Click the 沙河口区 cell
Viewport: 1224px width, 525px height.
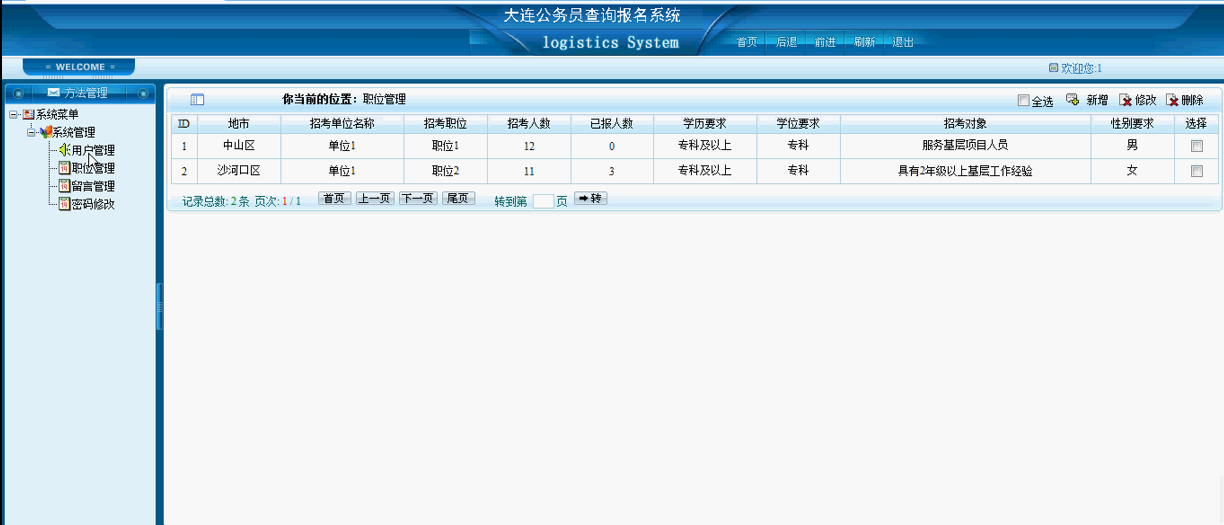(239, 171)
